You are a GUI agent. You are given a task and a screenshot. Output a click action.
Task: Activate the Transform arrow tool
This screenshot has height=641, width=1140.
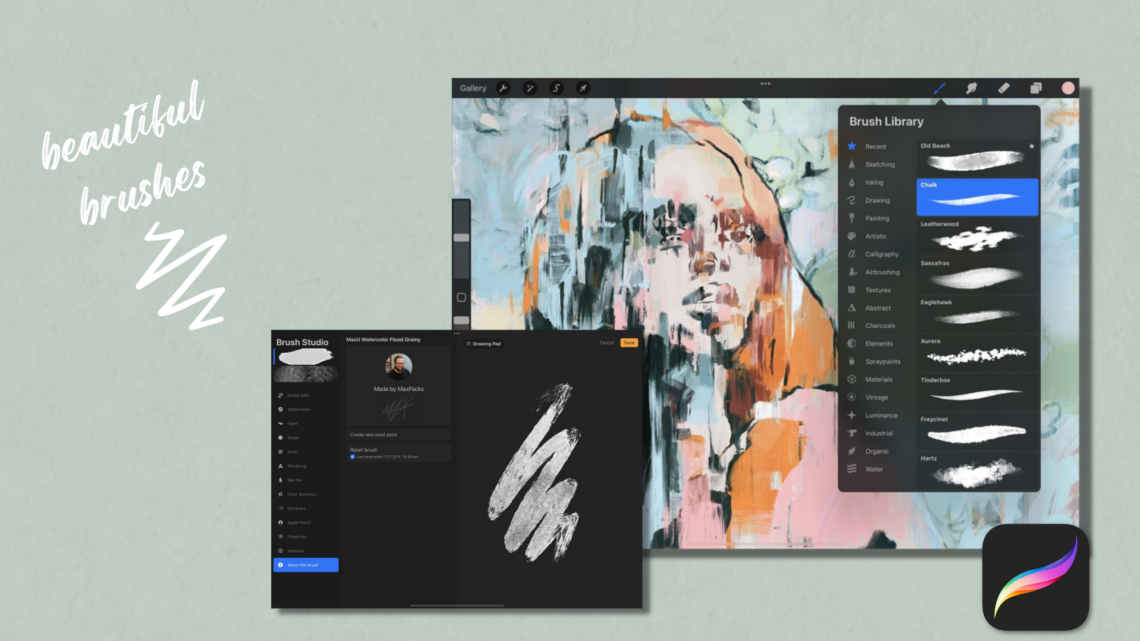(582, 88)
